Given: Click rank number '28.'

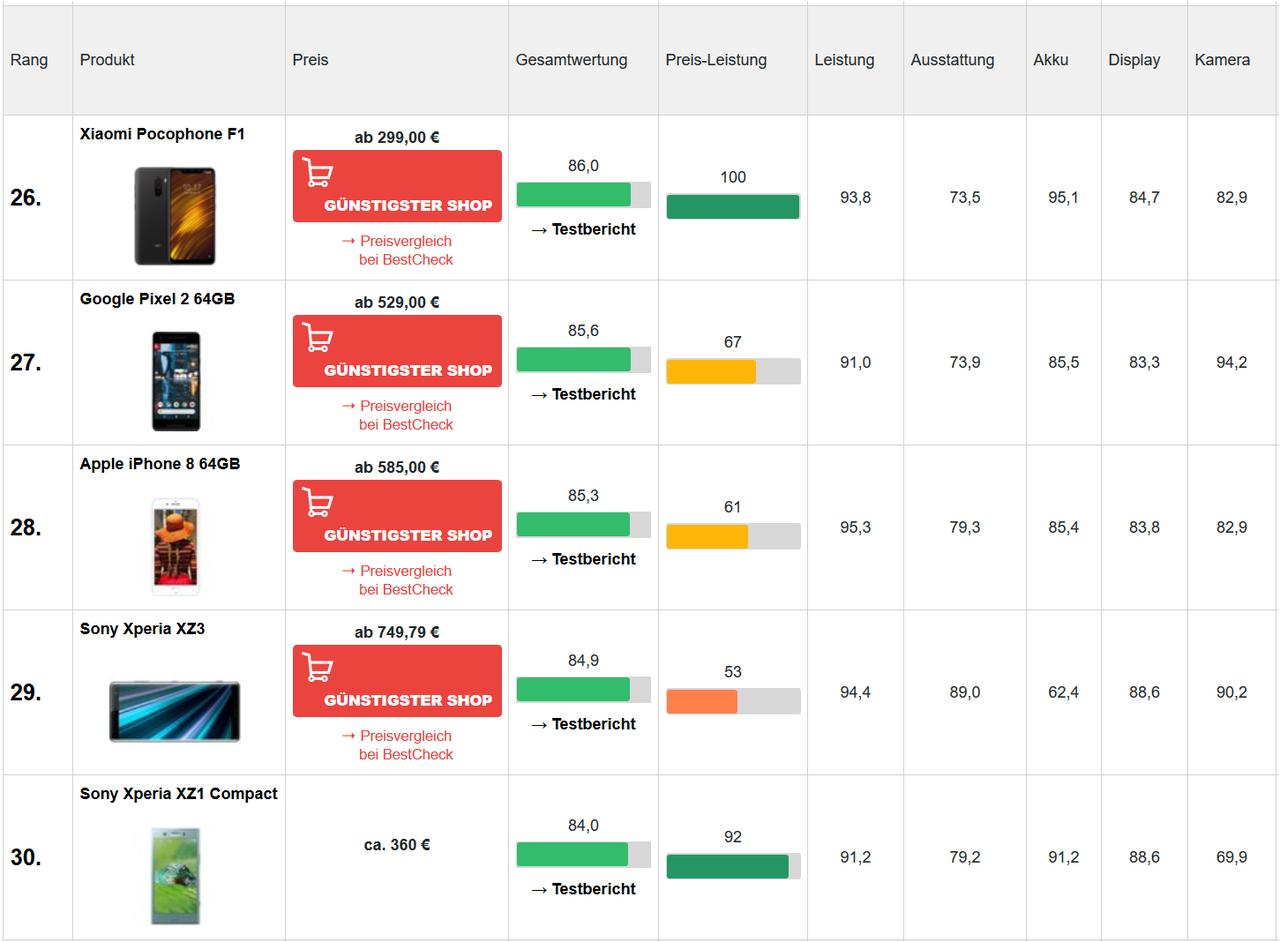Looking at the screenshot, I should (x=26, y=528).
